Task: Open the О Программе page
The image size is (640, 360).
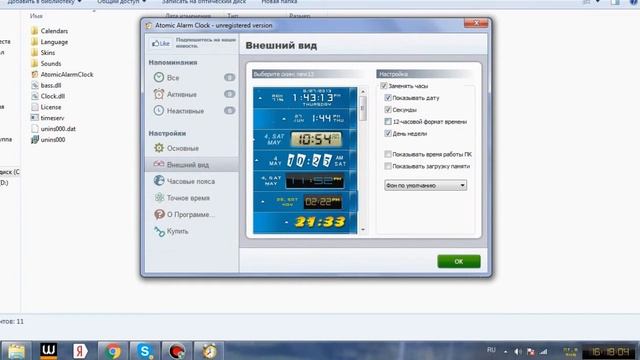Action: tap(192, 214)
